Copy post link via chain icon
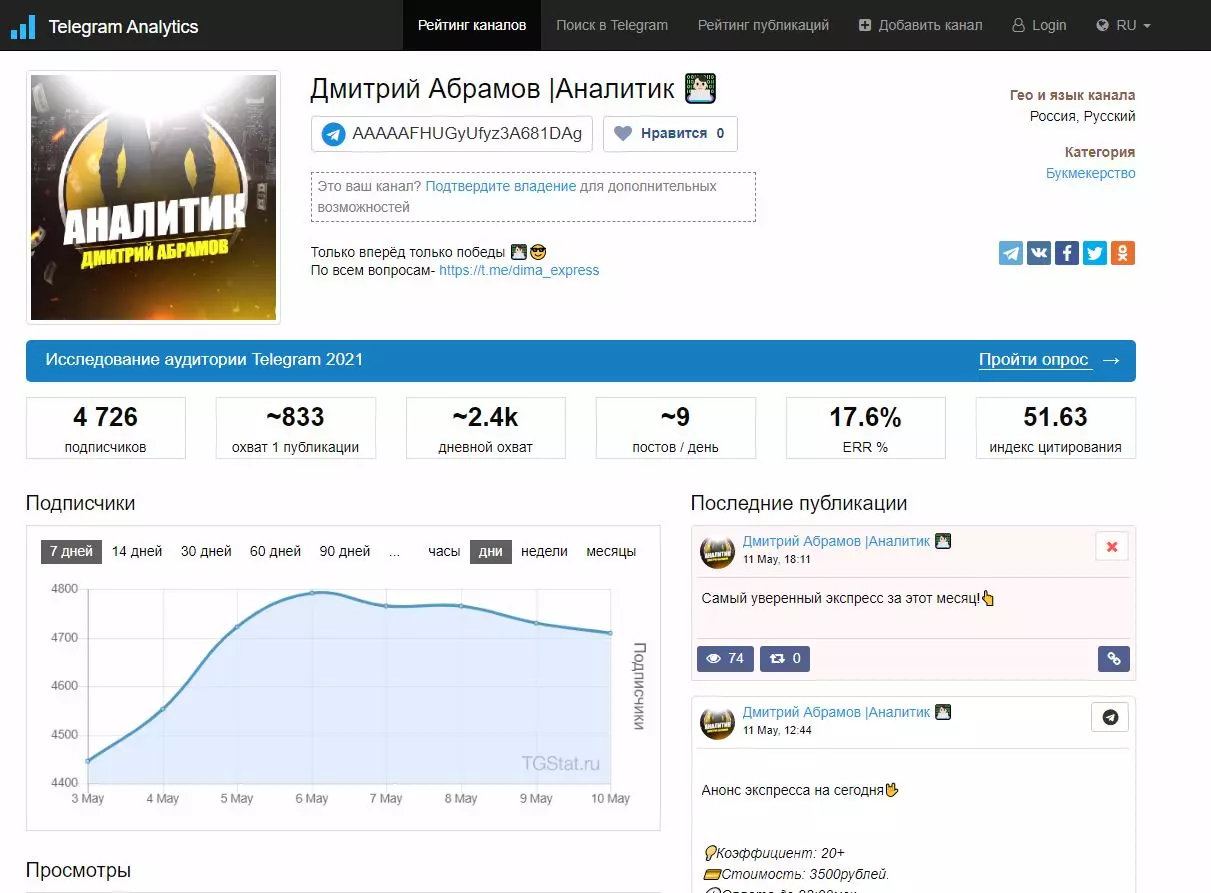Image resolution: width=1211 pixels, height=893 pixels. 1113,658
